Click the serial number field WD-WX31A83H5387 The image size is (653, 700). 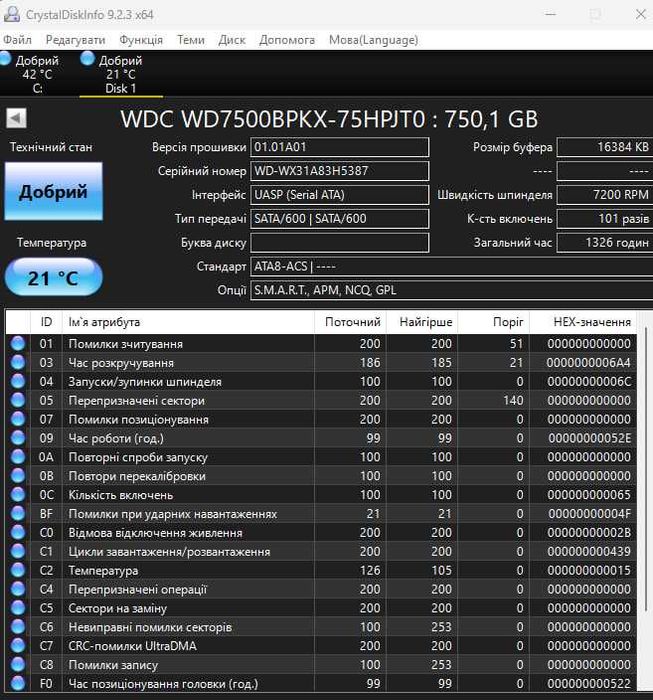340,171
